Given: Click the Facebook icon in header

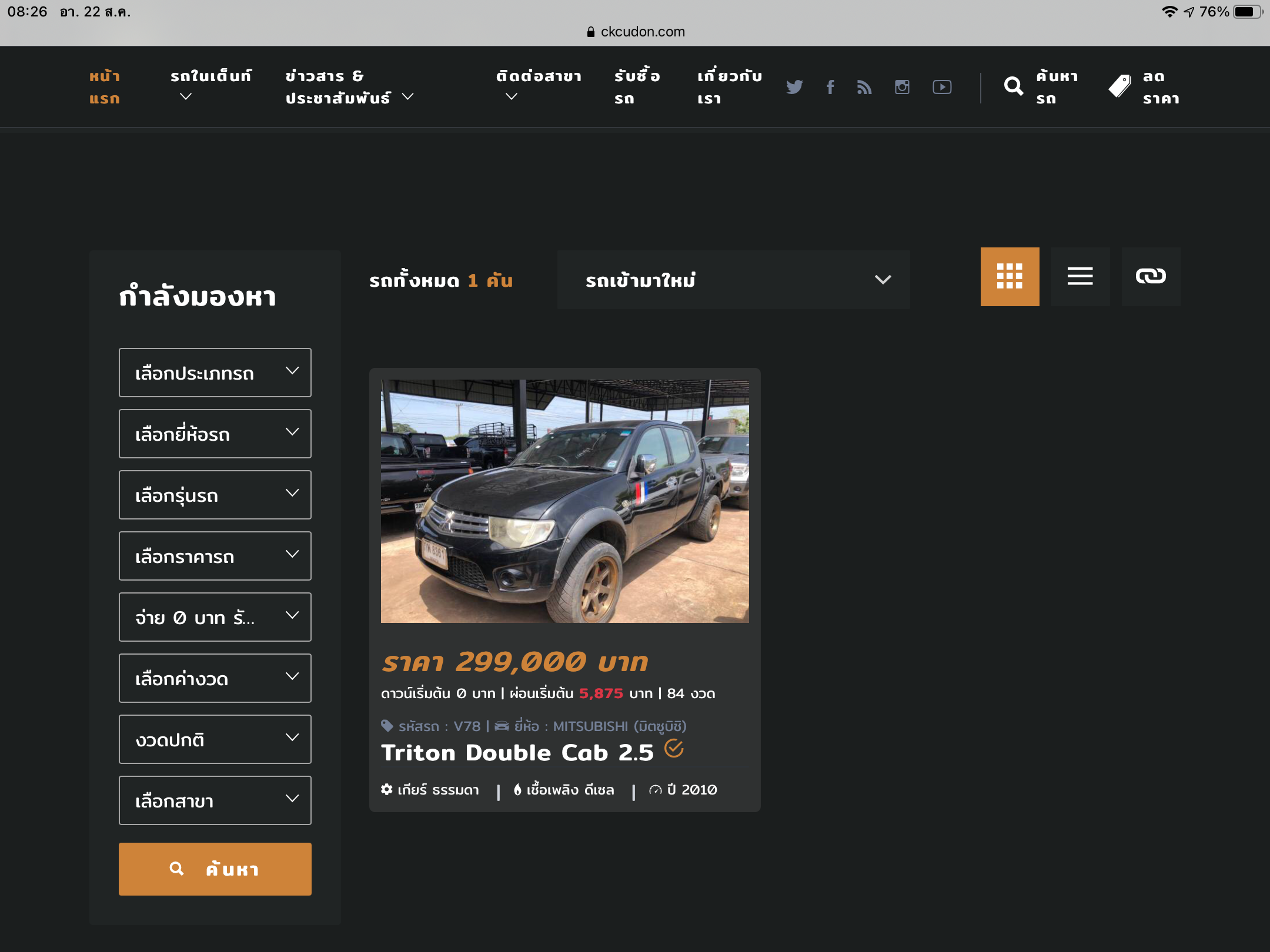Looking at the screenshot, I should point(830,87).
